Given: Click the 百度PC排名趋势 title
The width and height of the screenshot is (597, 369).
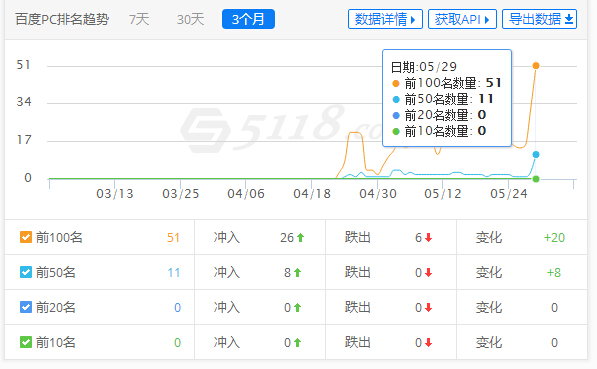Looking at the screenshot, I should (62, 19).
